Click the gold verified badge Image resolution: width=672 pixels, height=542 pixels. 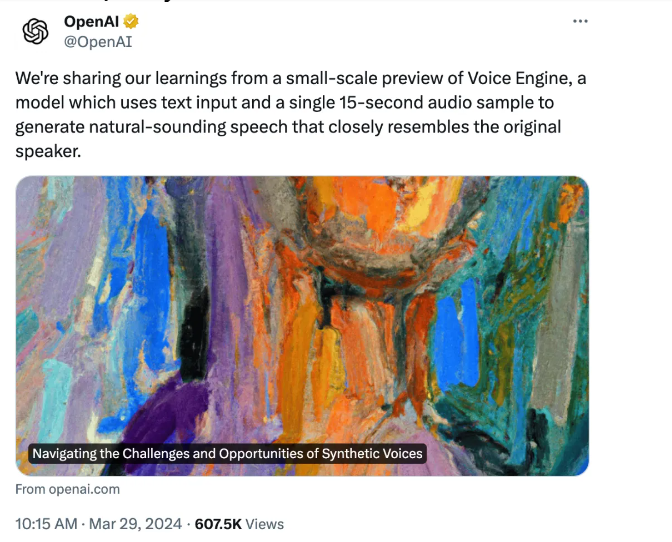click(131, 21)
